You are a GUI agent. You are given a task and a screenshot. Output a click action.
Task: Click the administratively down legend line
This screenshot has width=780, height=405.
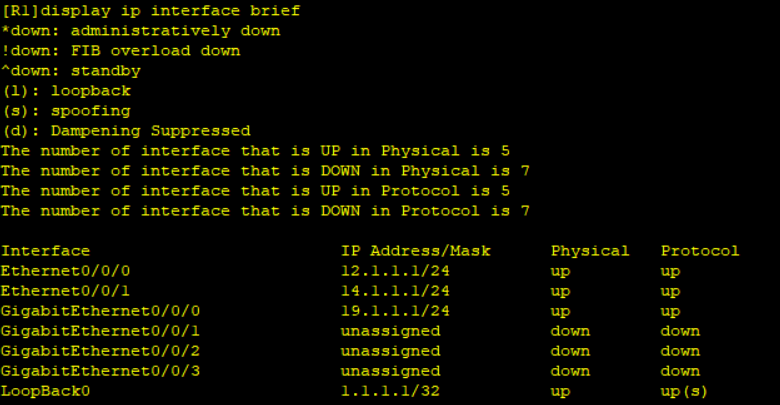pos(140,31)
